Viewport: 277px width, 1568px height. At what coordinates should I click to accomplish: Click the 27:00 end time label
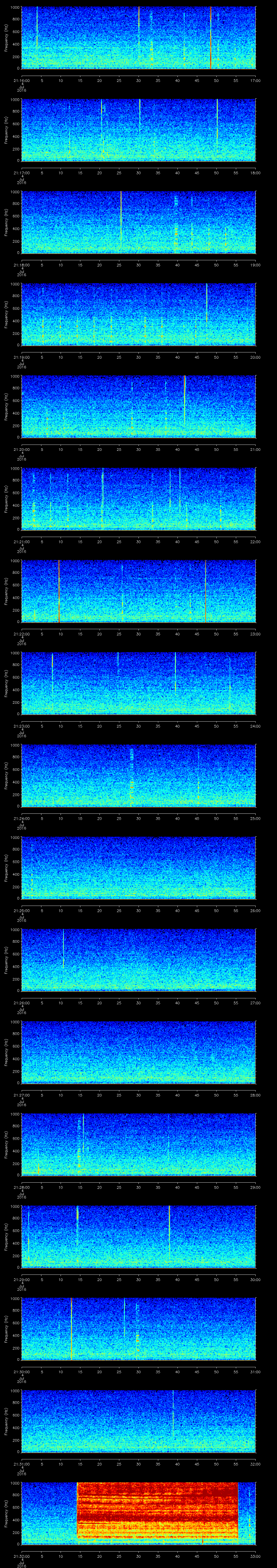click(256, 1003)
